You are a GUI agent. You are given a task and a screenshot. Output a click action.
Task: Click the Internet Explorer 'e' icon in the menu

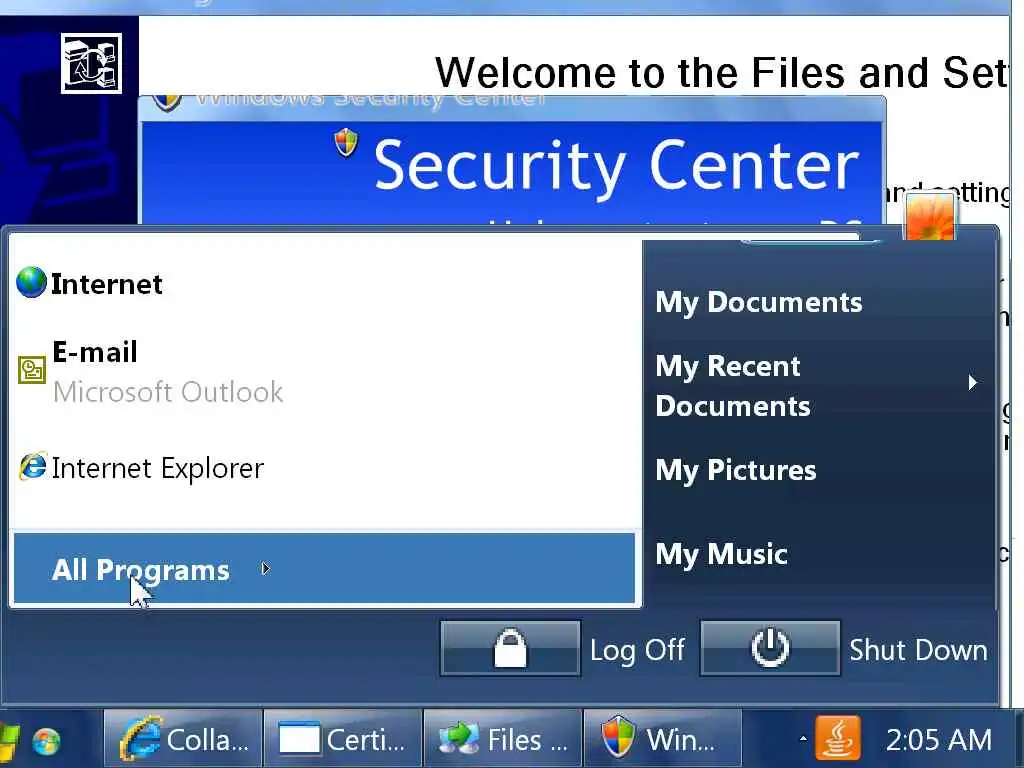pos(33,466)
